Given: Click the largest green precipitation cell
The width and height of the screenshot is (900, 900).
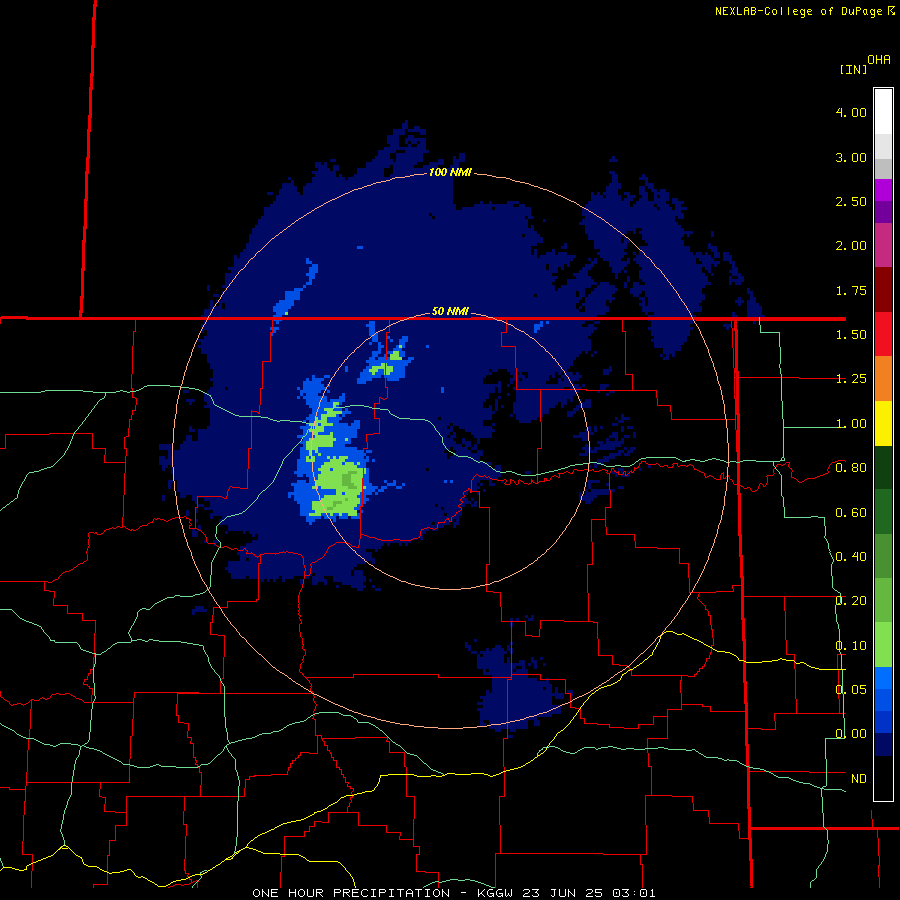Looking at the screenshot, I should click(339, 487).
